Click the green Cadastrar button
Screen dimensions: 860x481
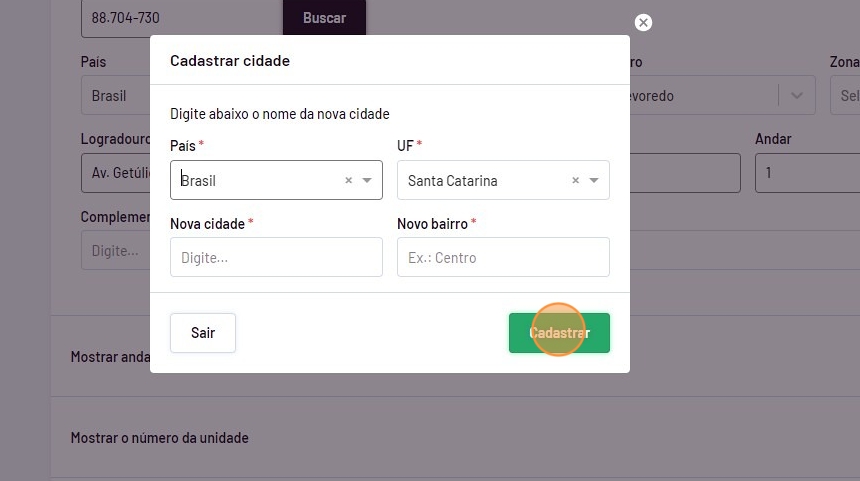[559, 333]
